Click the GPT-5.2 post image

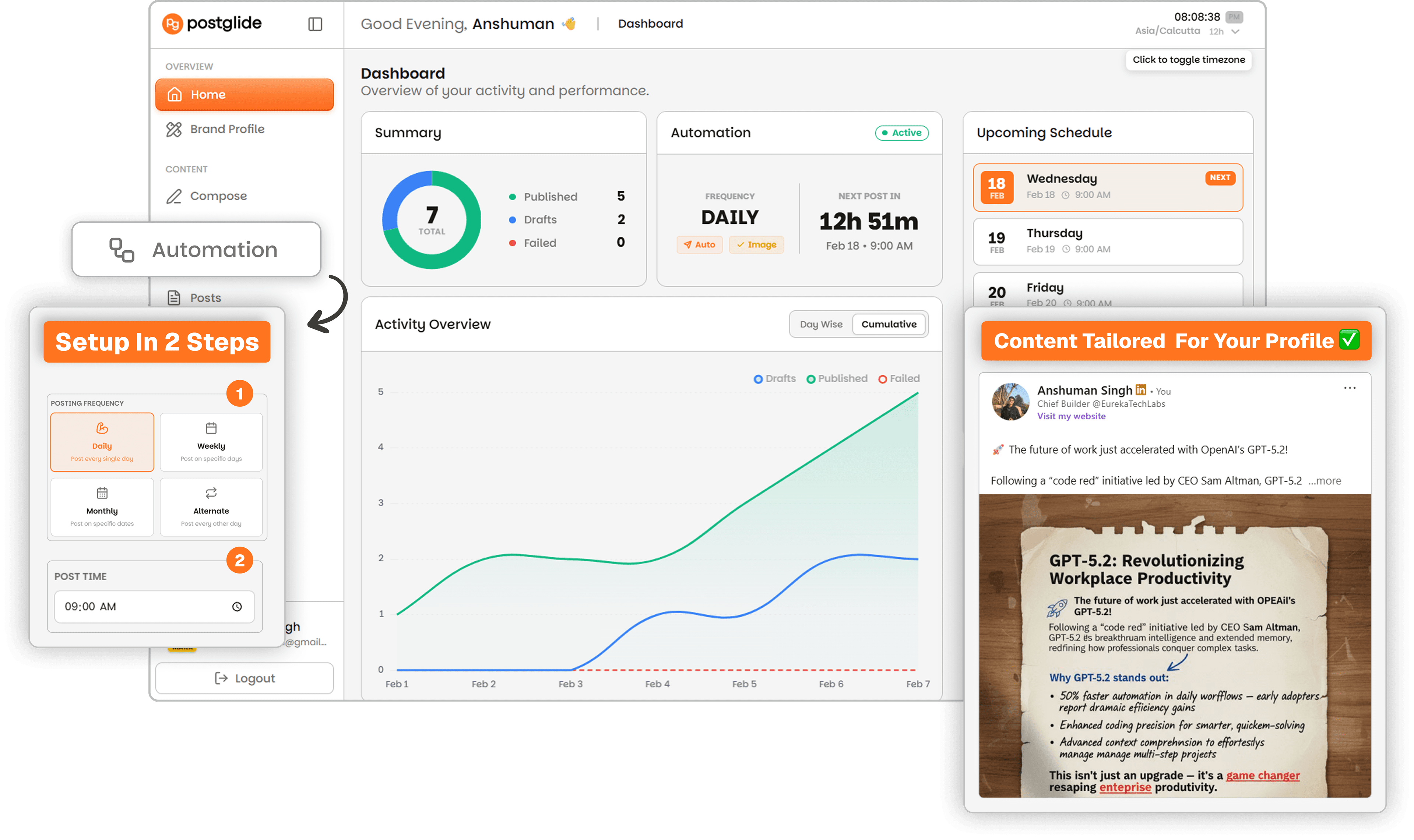(x=1175, y=646)
